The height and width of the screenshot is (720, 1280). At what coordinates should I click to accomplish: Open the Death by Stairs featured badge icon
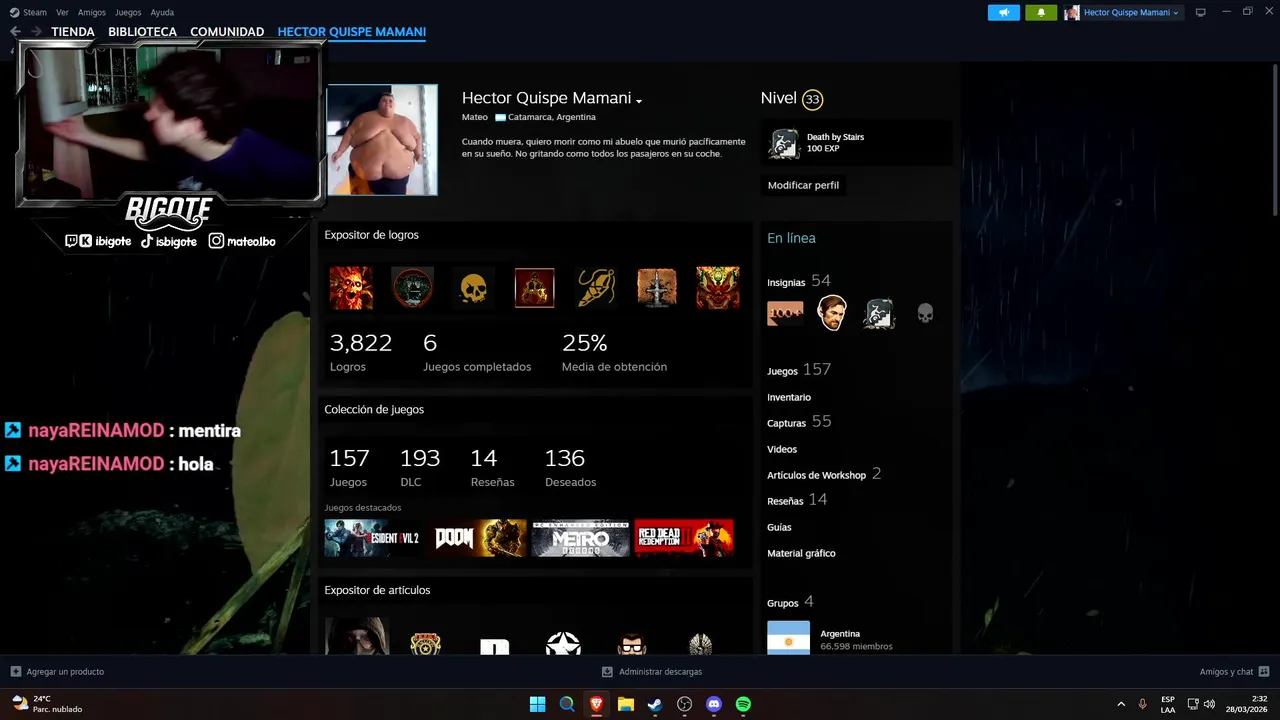784,144
